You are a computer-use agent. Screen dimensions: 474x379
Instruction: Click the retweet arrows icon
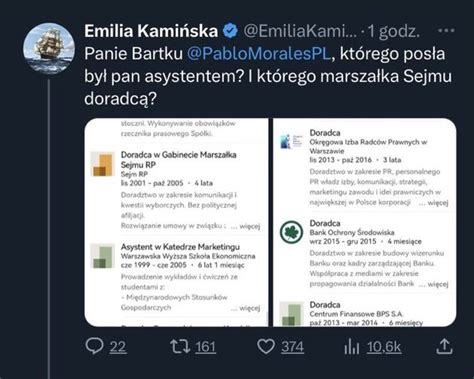tap(180, 346)
